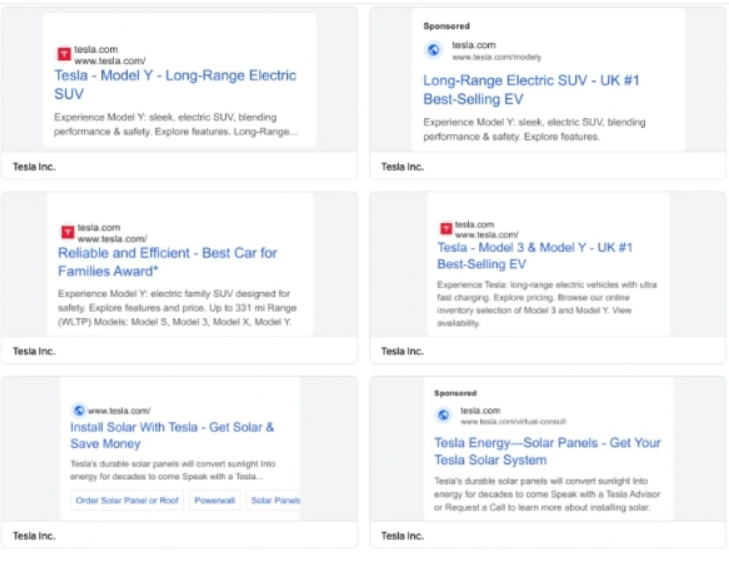Viewport: 729px width, 568px height.
Task: Click 'www.tesla.com/modely' URL text
Action: [x=497, y=57]
